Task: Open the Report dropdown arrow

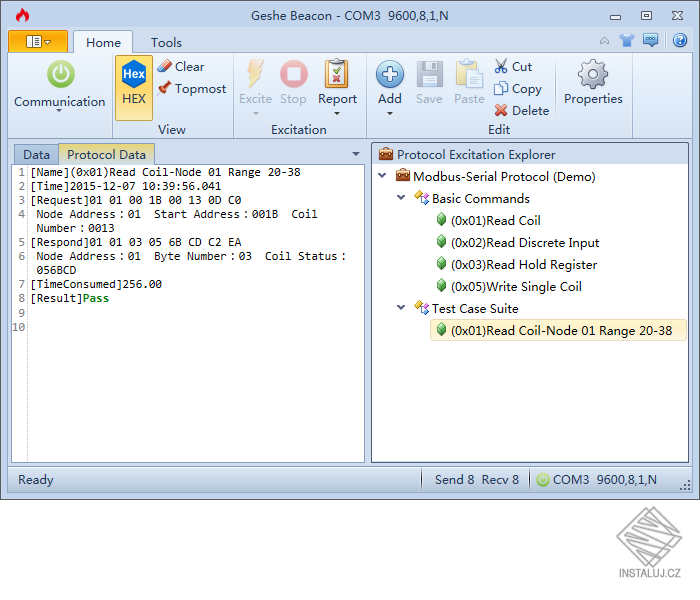Action: [x=337, y=113]
